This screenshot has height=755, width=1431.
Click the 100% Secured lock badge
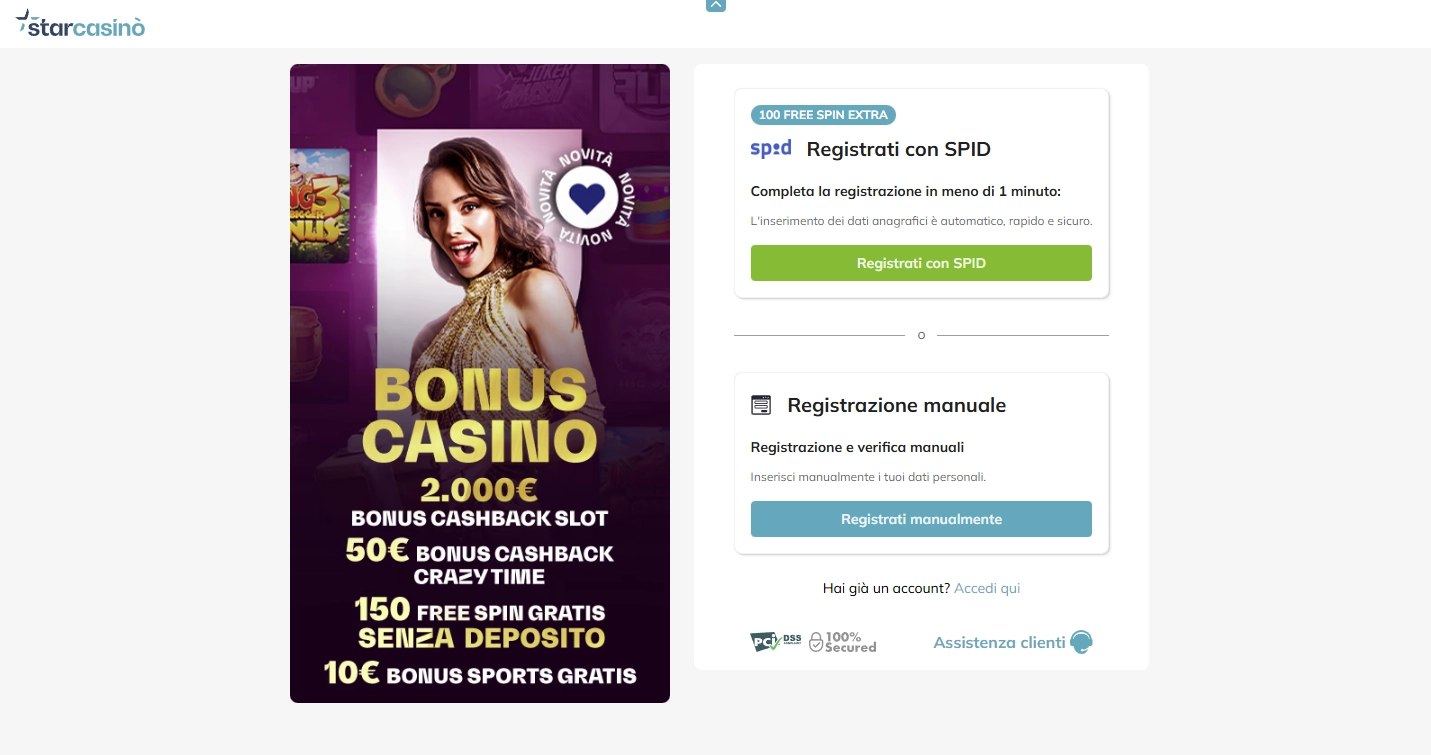[842, 642]
